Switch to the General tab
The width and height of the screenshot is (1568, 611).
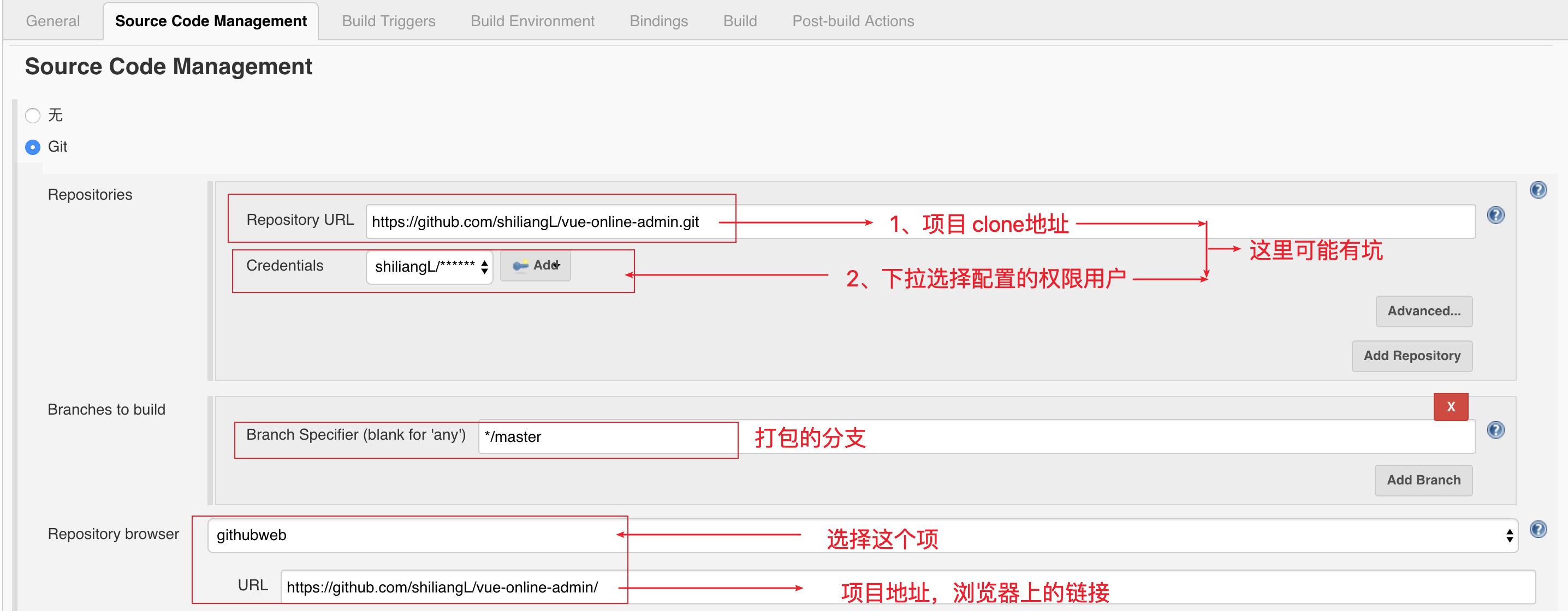tap(53, 21)
